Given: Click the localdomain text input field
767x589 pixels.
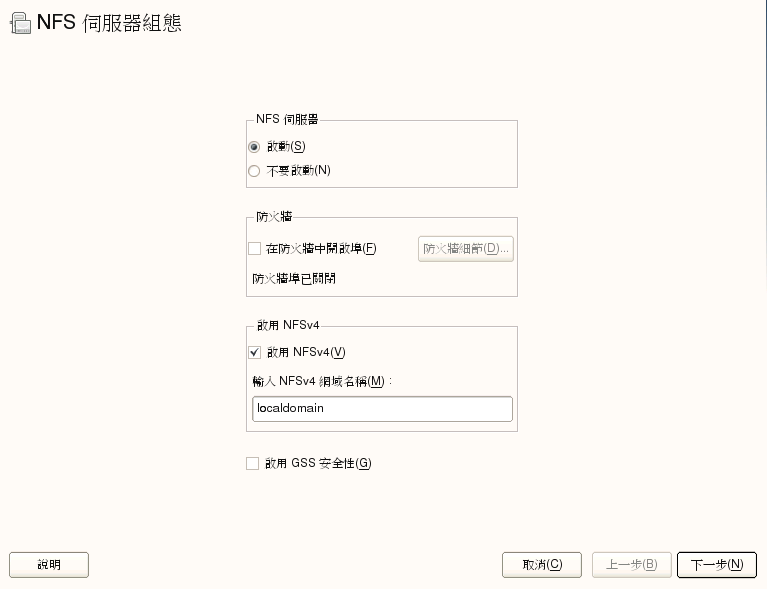Looking at the screenshot, I should pos(382,409).
